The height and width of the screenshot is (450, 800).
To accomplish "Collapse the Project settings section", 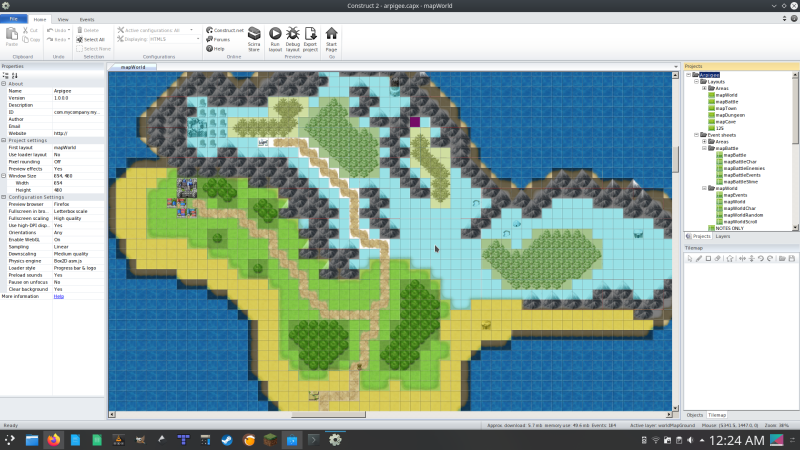I will tap(4, 140).
